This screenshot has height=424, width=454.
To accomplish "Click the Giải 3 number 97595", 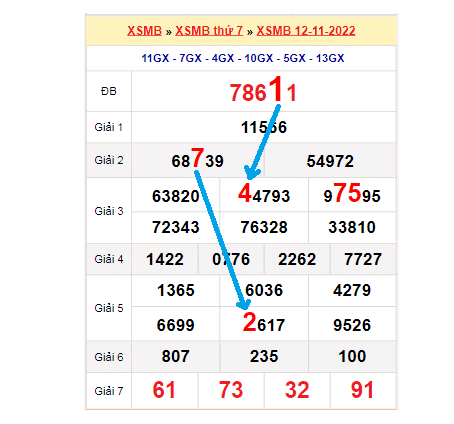I will point(352,194).
